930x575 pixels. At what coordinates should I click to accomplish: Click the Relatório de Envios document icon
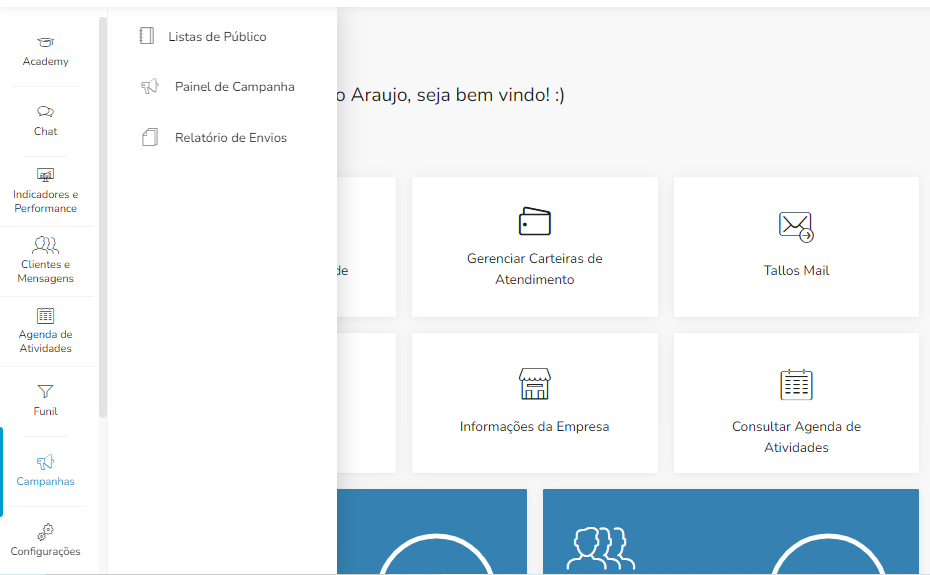pos(150,137)
